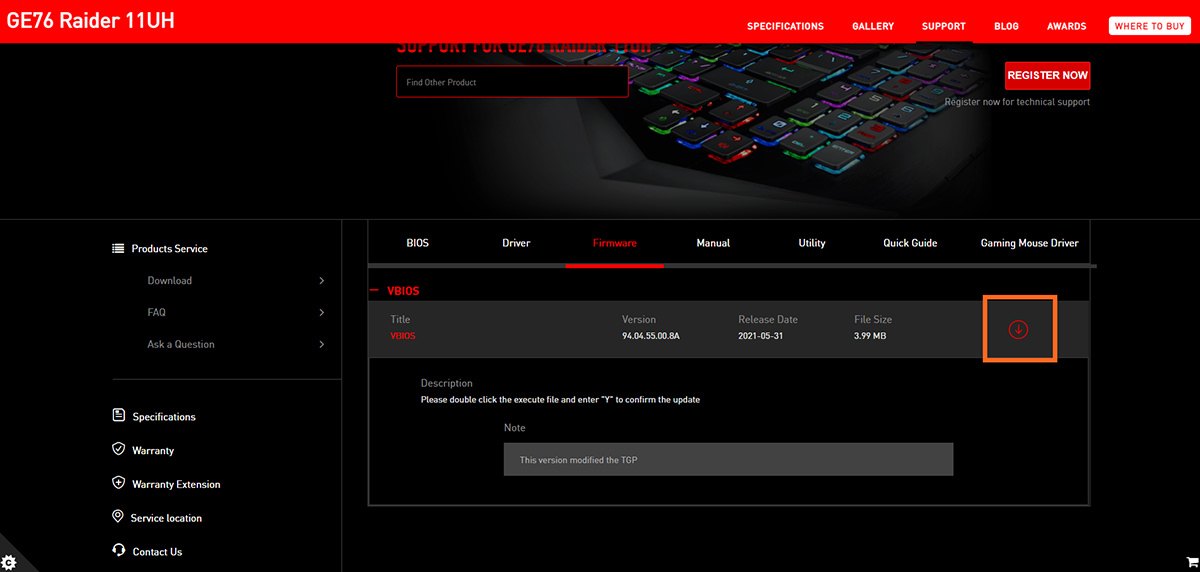Click the Find Other Product search field

[x=512, y=82]
